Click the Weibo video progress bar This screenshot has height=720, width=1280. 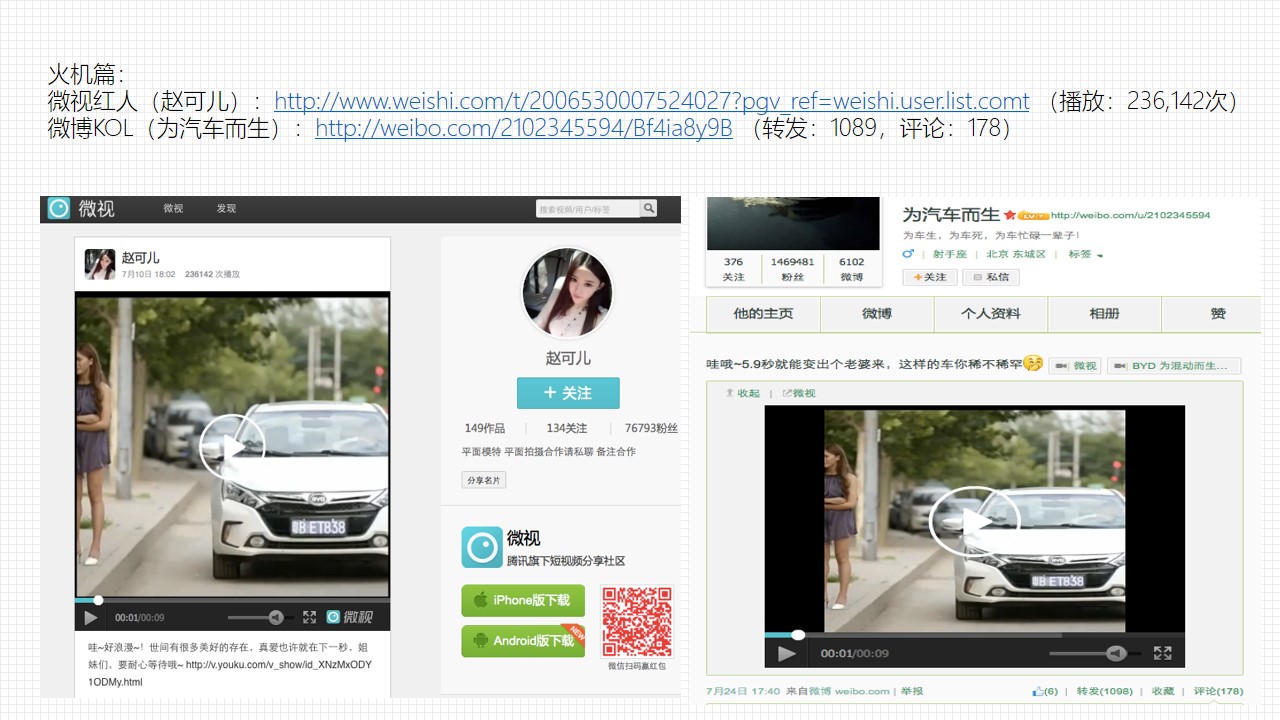pos(974,635)
